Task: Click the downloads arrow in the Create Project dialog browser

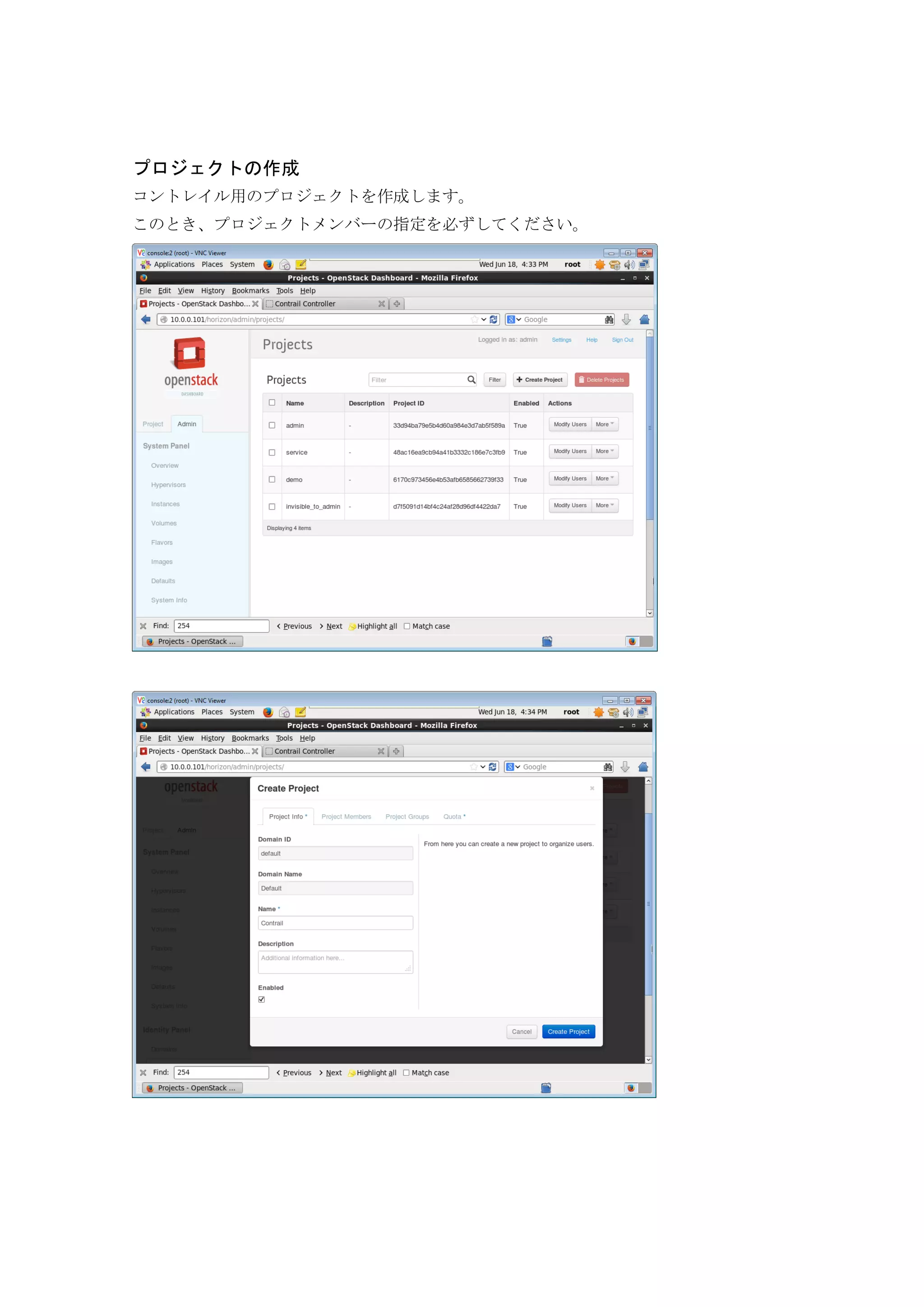Action: 625,767
